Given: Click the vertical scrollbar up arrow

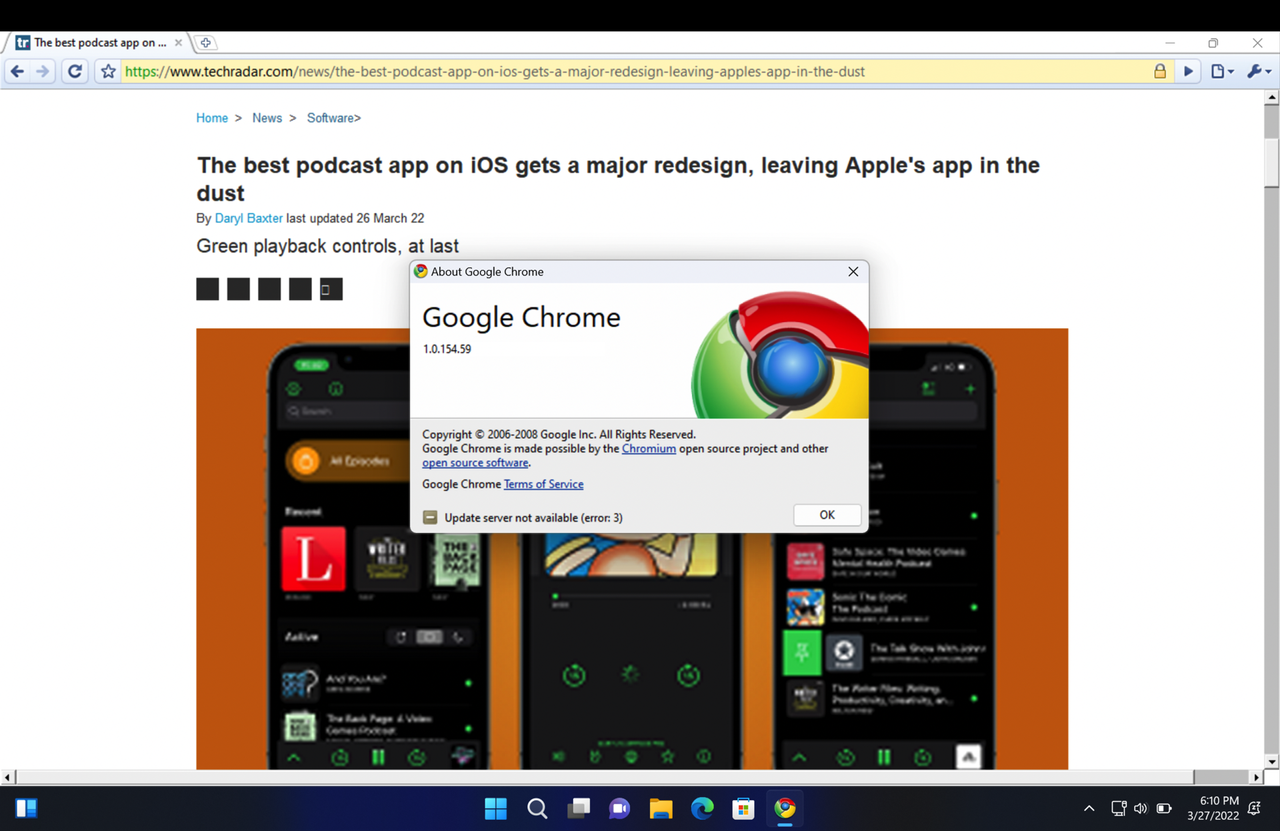Looking at the screenshot, I should point(1272,98).
